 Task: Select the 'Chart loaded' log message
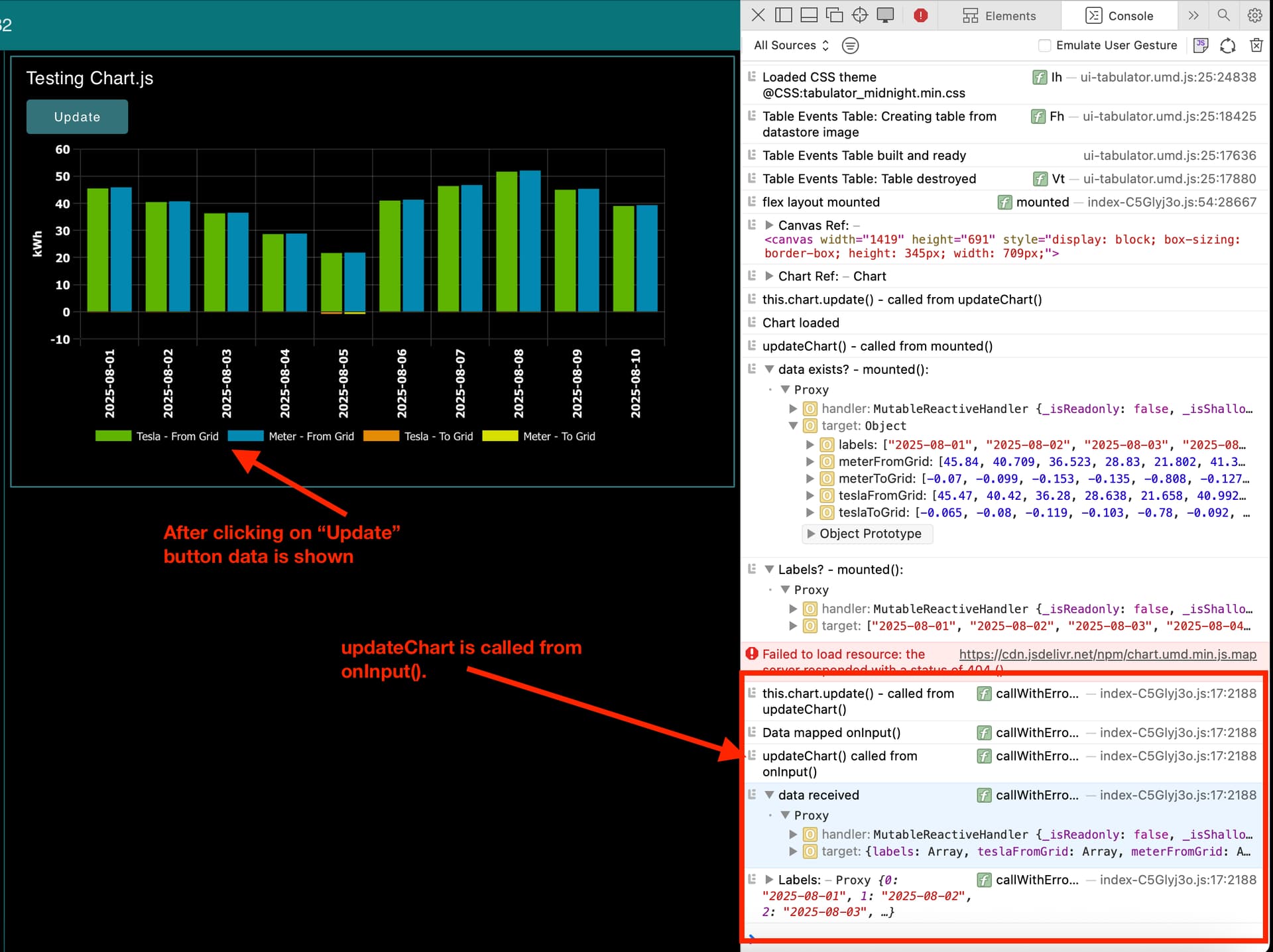pos(800,323)
